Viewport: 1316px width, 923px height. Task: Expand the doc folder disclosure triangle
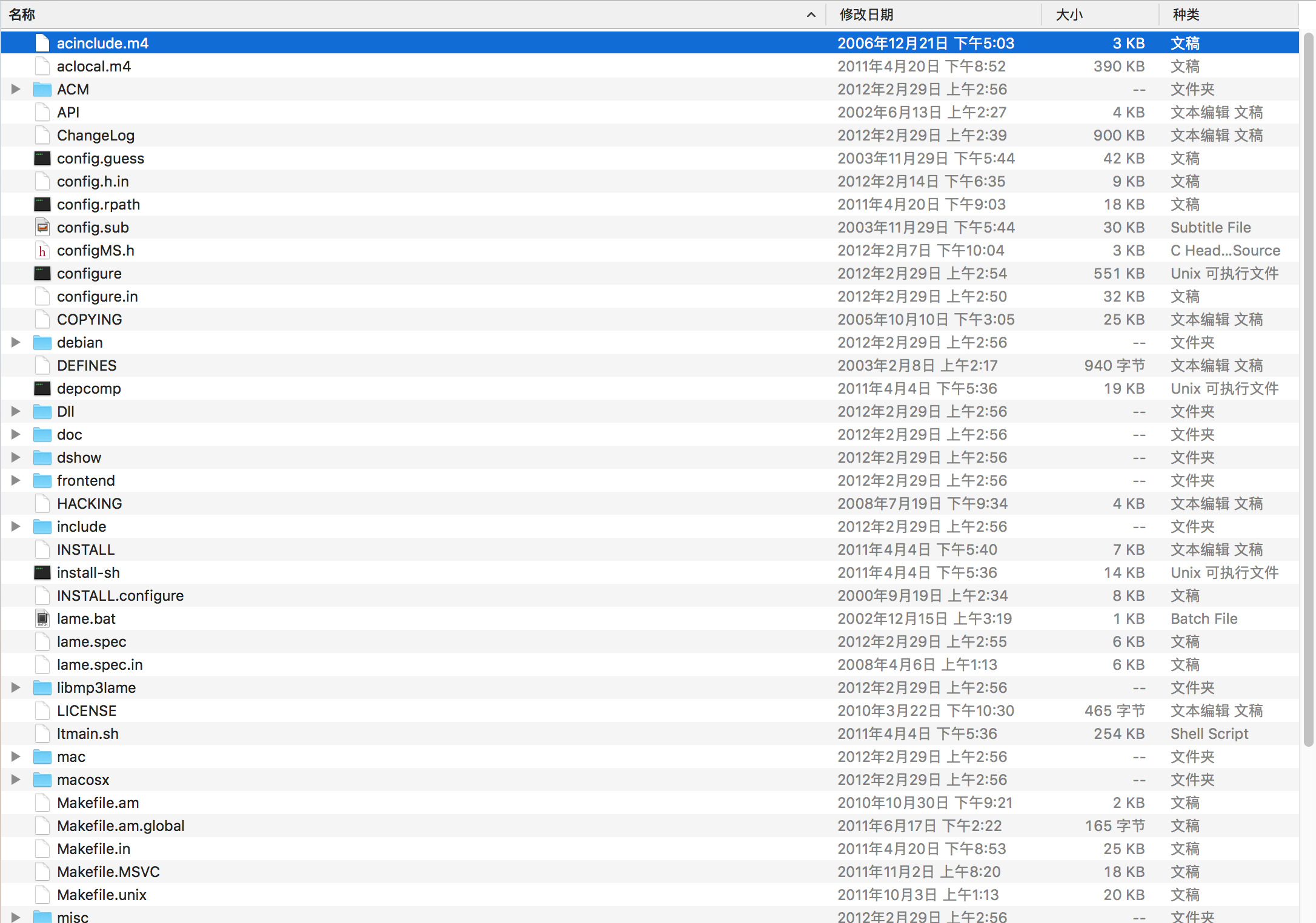tap(16, 434)
